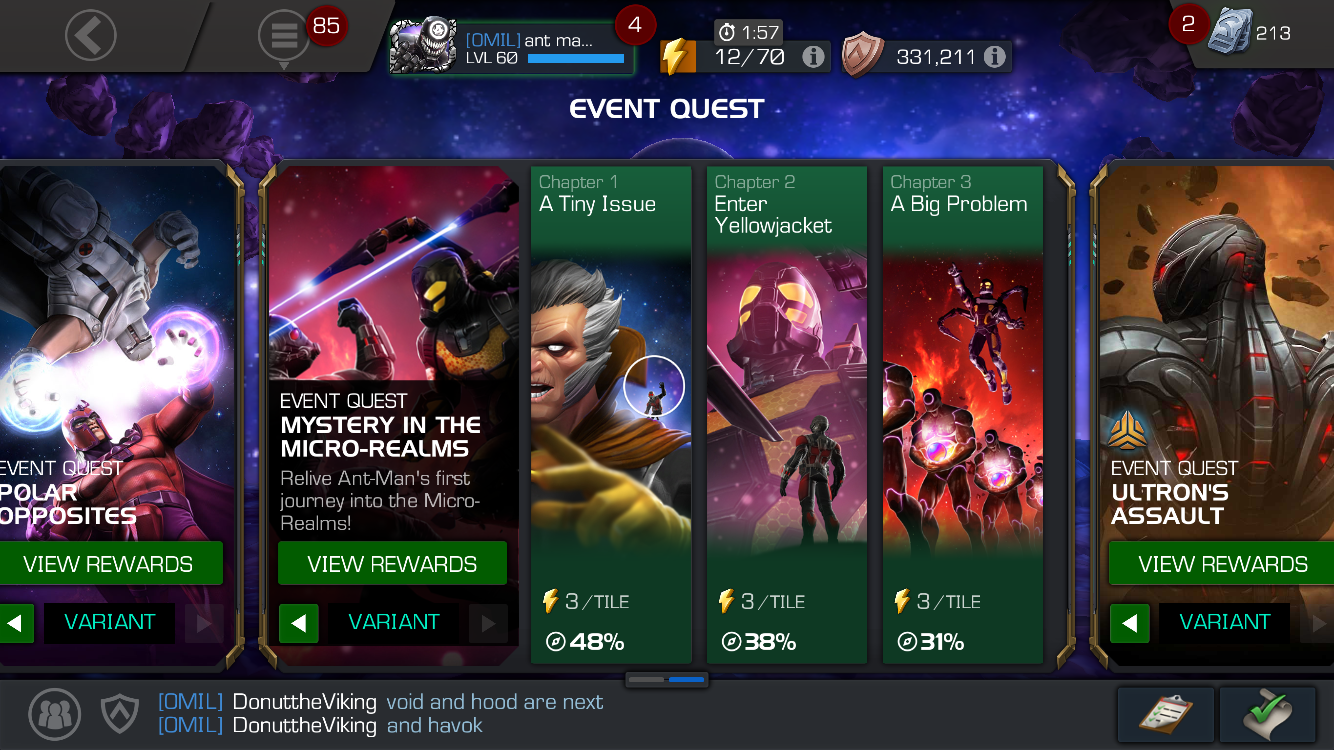
Task: Go back using the top-left arrow
Action: tap(91, 36)
